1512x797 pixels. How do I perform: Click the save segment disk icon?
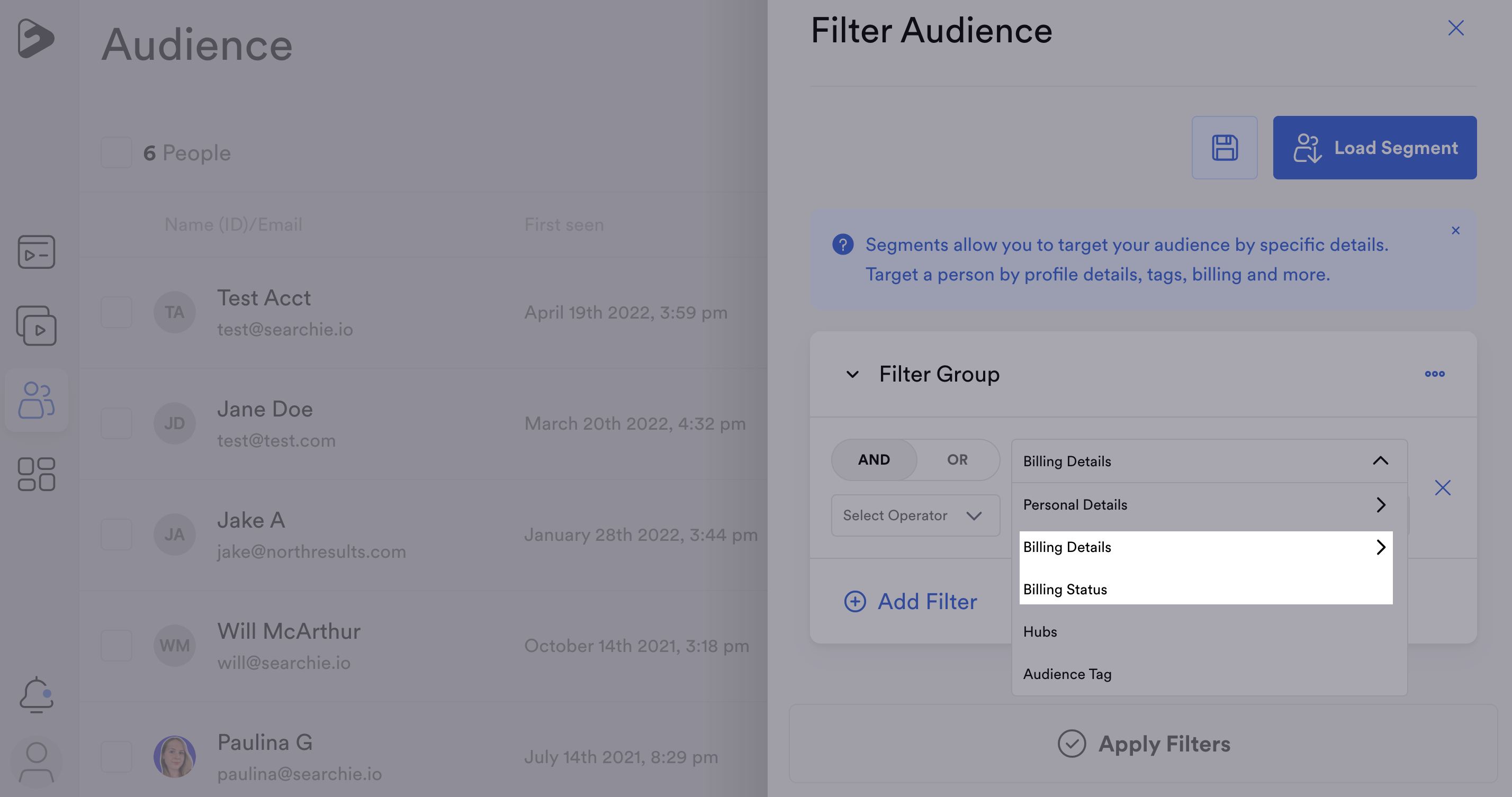(1225, 147)
